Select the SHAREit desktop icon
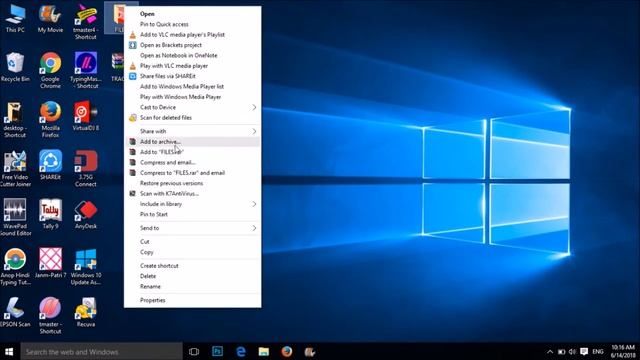 pyautogui.click(x=50, y=166)
